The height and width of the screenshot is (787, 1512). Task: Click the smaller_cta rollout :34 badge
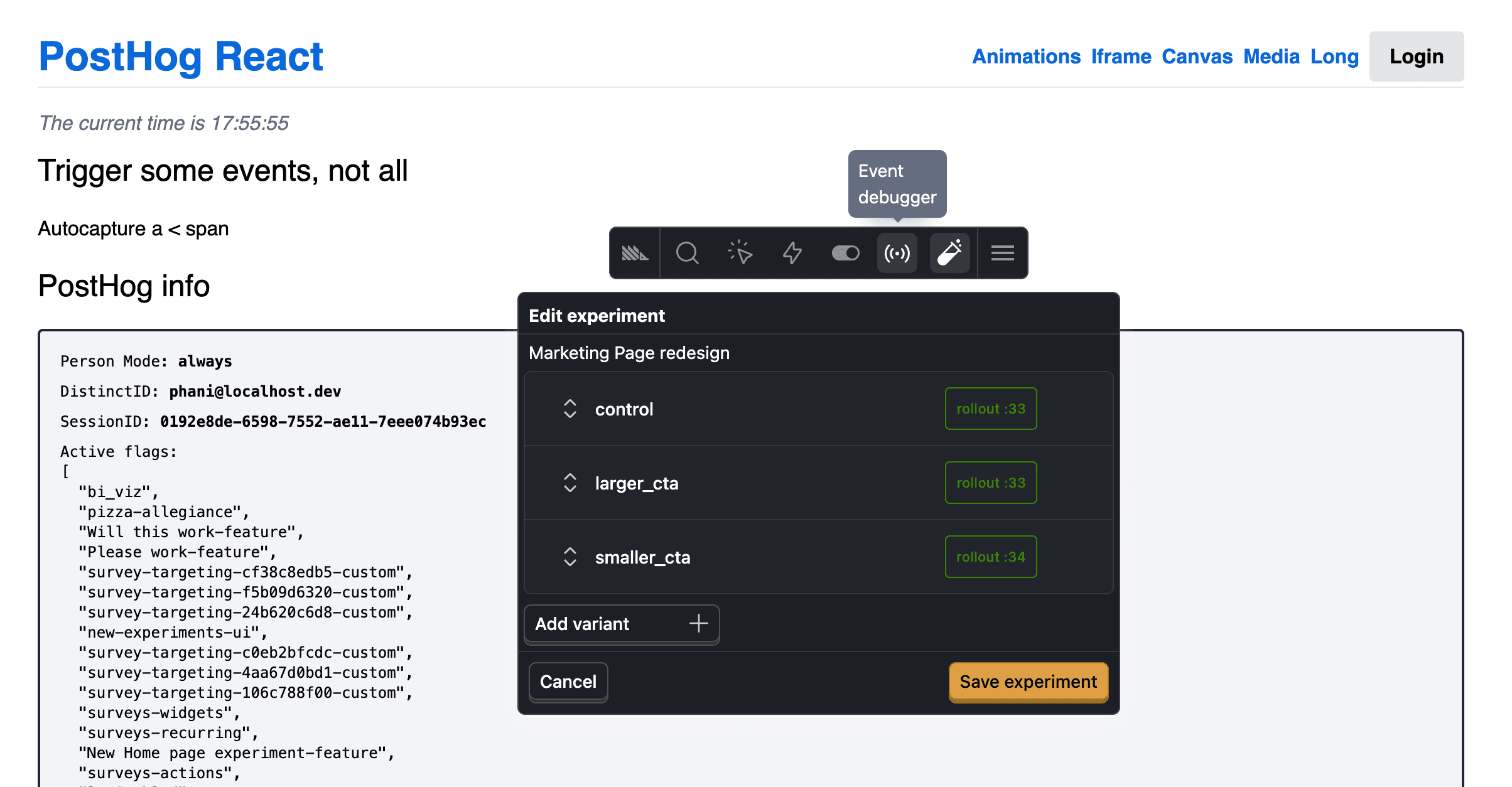coord(990,557)
